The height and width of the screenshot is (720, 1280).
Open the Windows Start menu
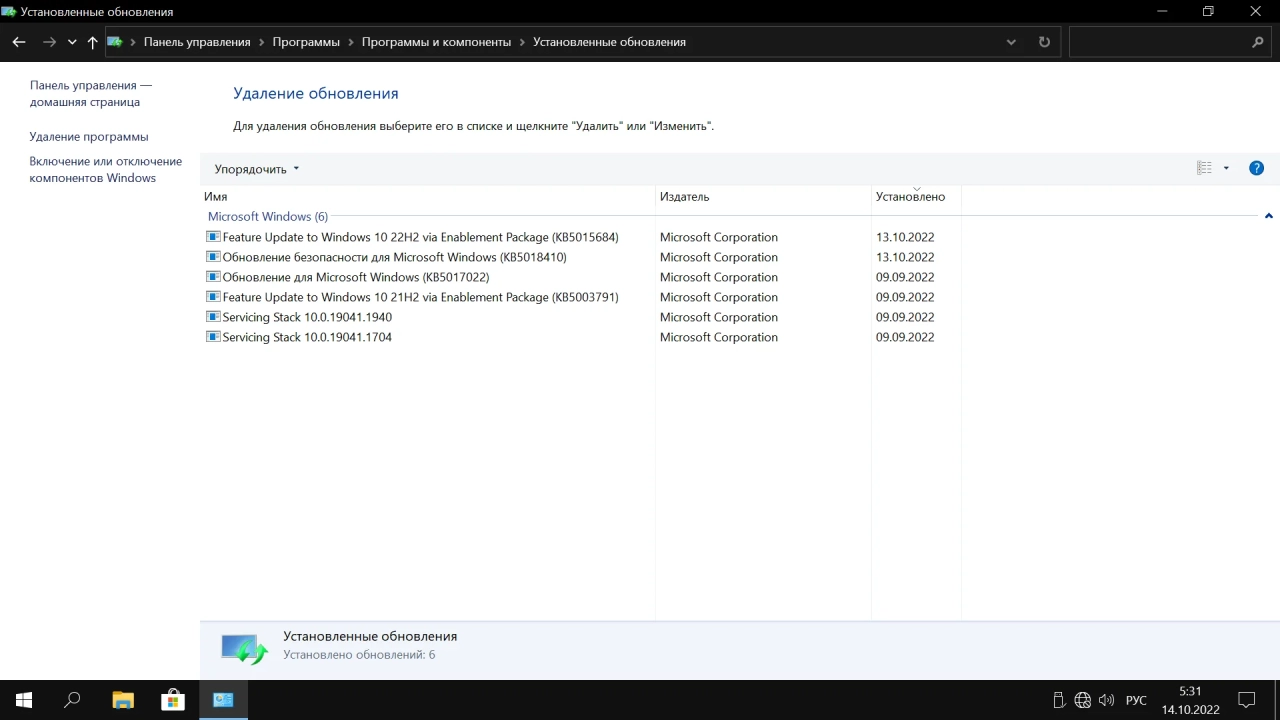24,700
